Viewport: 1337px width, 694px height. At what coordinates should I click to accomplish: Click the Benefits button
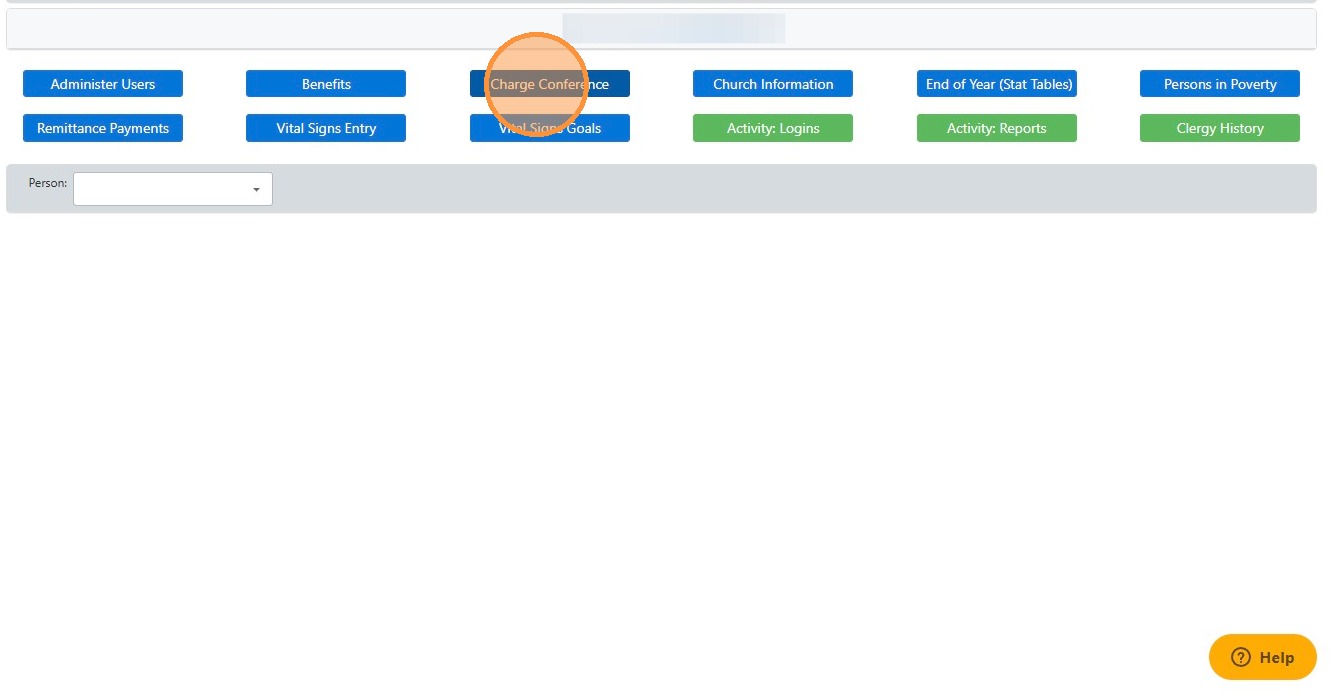[326, 84]
